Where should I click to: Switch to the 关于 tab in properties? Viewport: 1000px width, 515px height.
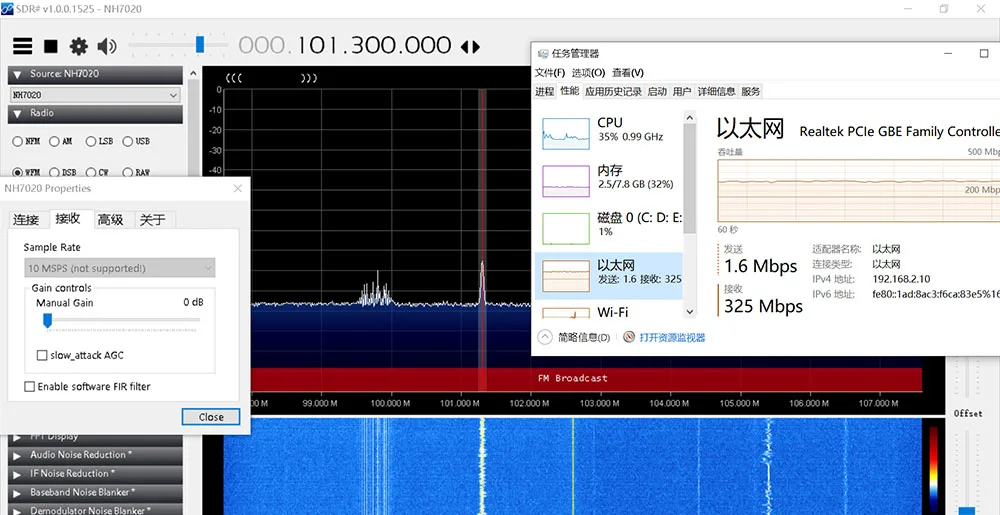point(153,220)
